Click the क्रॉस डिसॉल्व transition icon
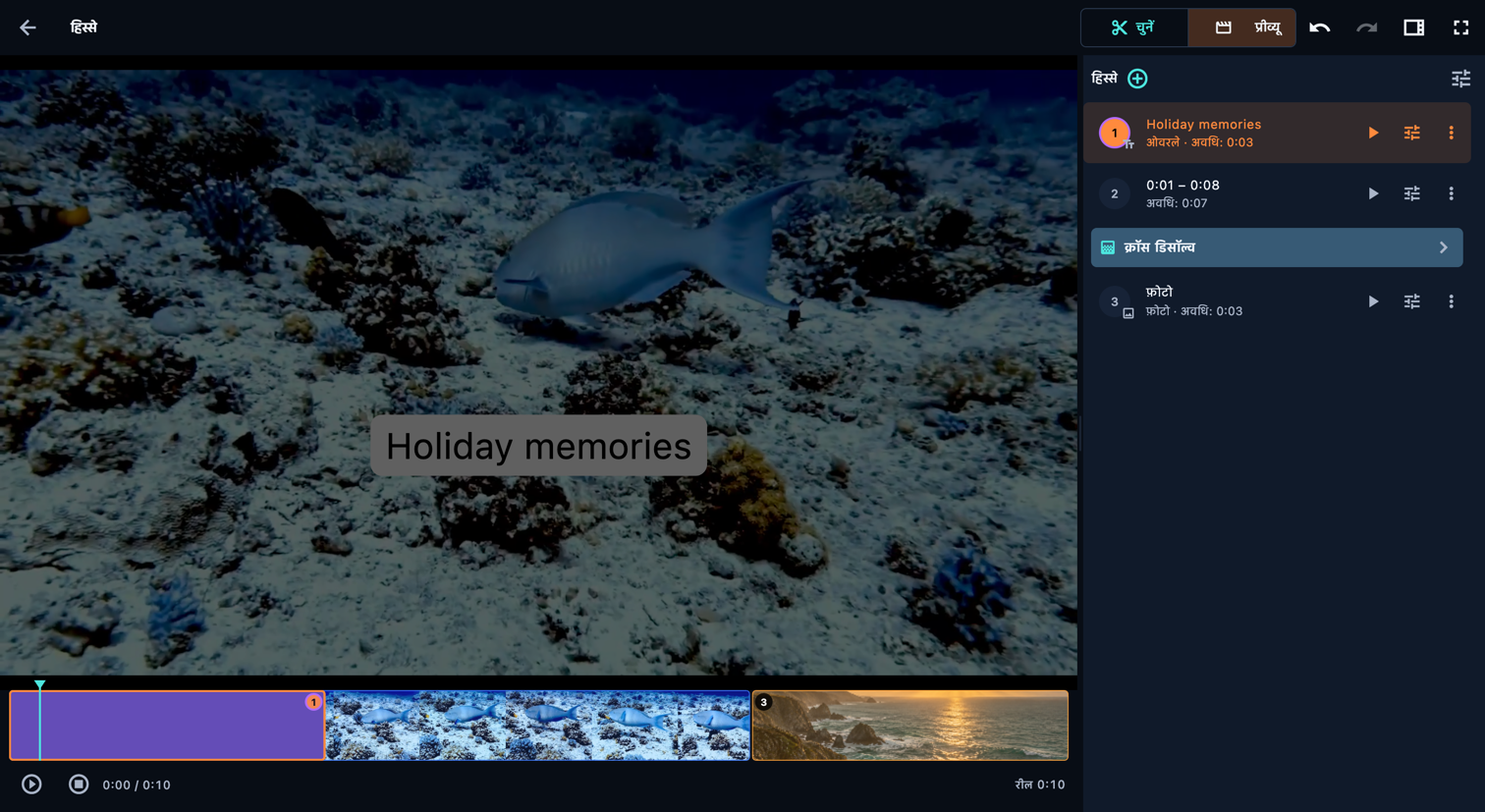1485x812 pixels. [1108, 247]
